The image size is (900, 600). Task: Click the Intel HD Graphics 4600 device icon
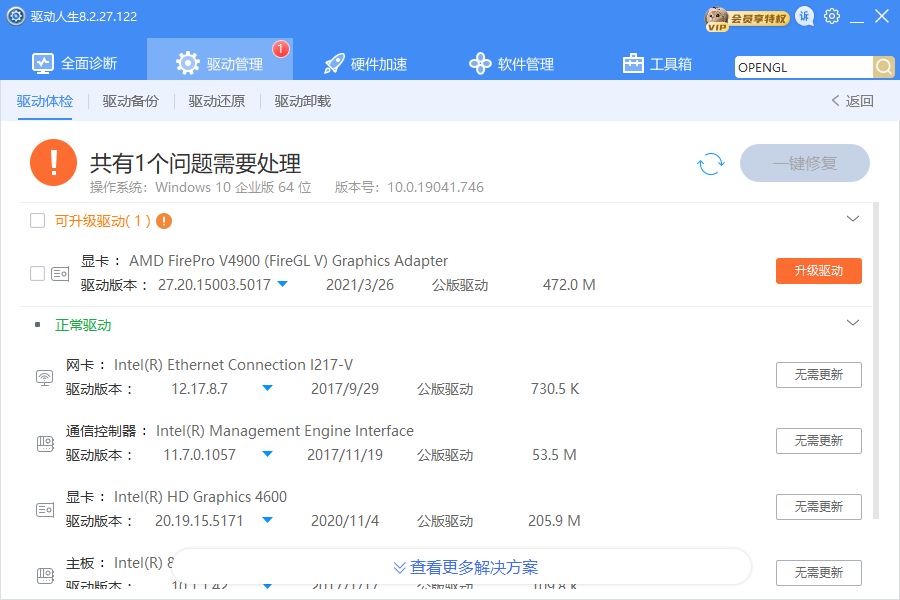click(45, 510)
